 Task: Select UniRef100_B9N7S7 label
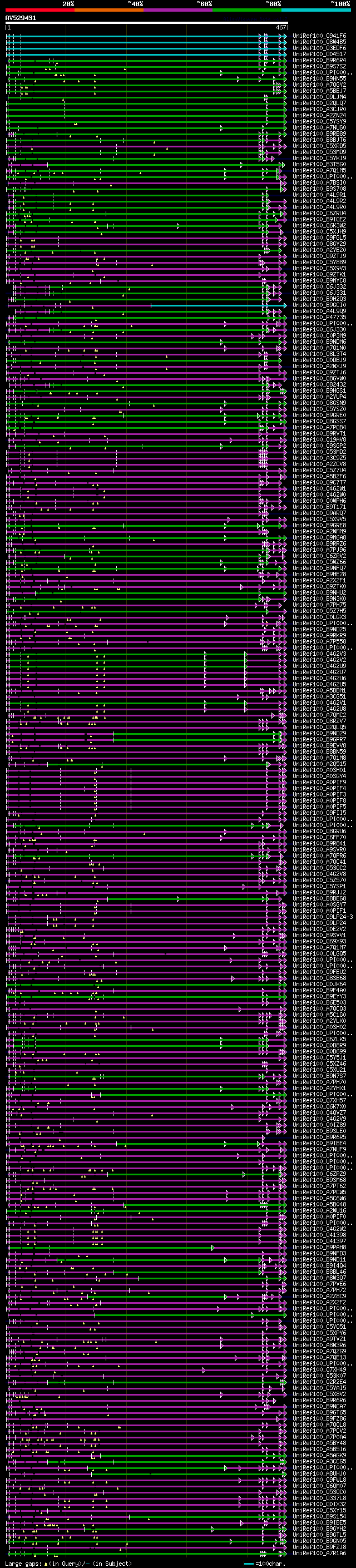click(319, 1076)
